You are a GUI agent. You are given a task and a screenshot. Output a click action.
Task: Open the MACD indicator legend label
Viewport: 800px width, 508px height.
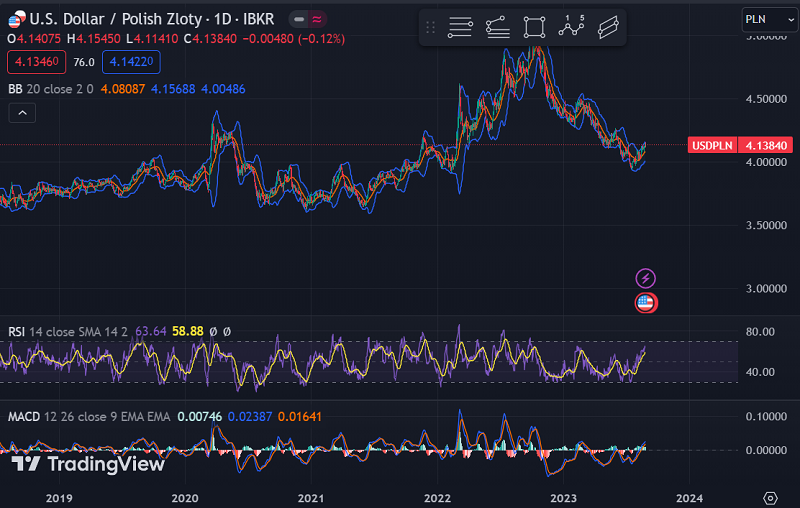pos(24,416)
